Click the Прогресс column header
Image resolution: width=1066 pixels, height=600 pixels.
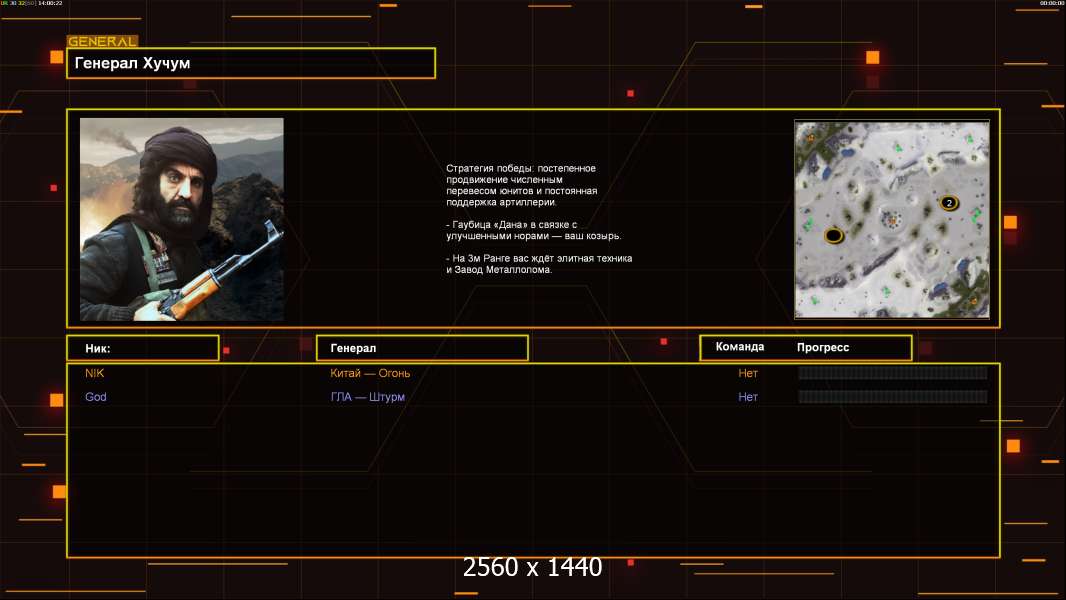coord(823,347)
